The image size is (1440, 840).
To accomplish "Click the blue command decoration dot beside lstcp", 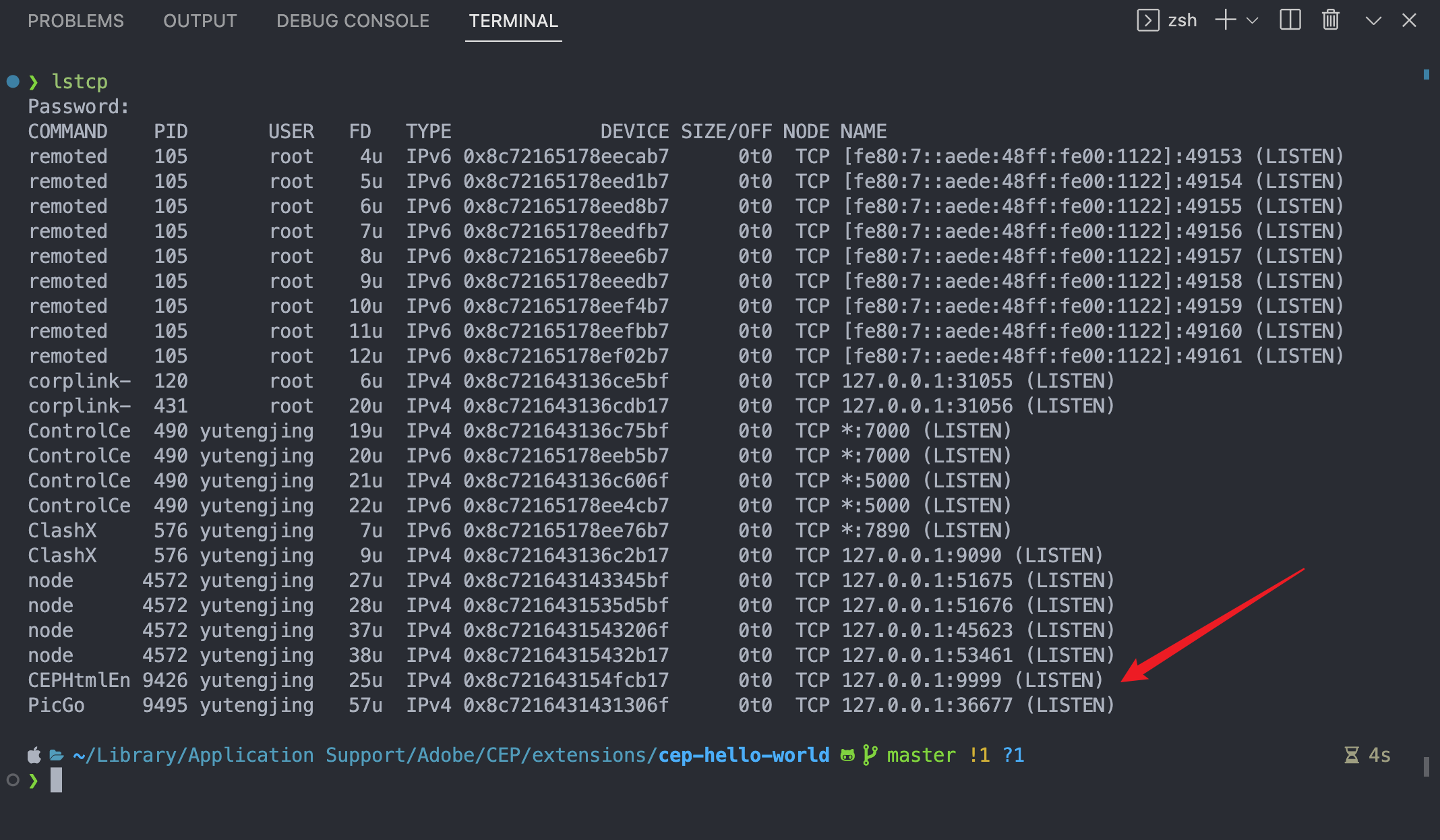I will (x=13, y=82).
